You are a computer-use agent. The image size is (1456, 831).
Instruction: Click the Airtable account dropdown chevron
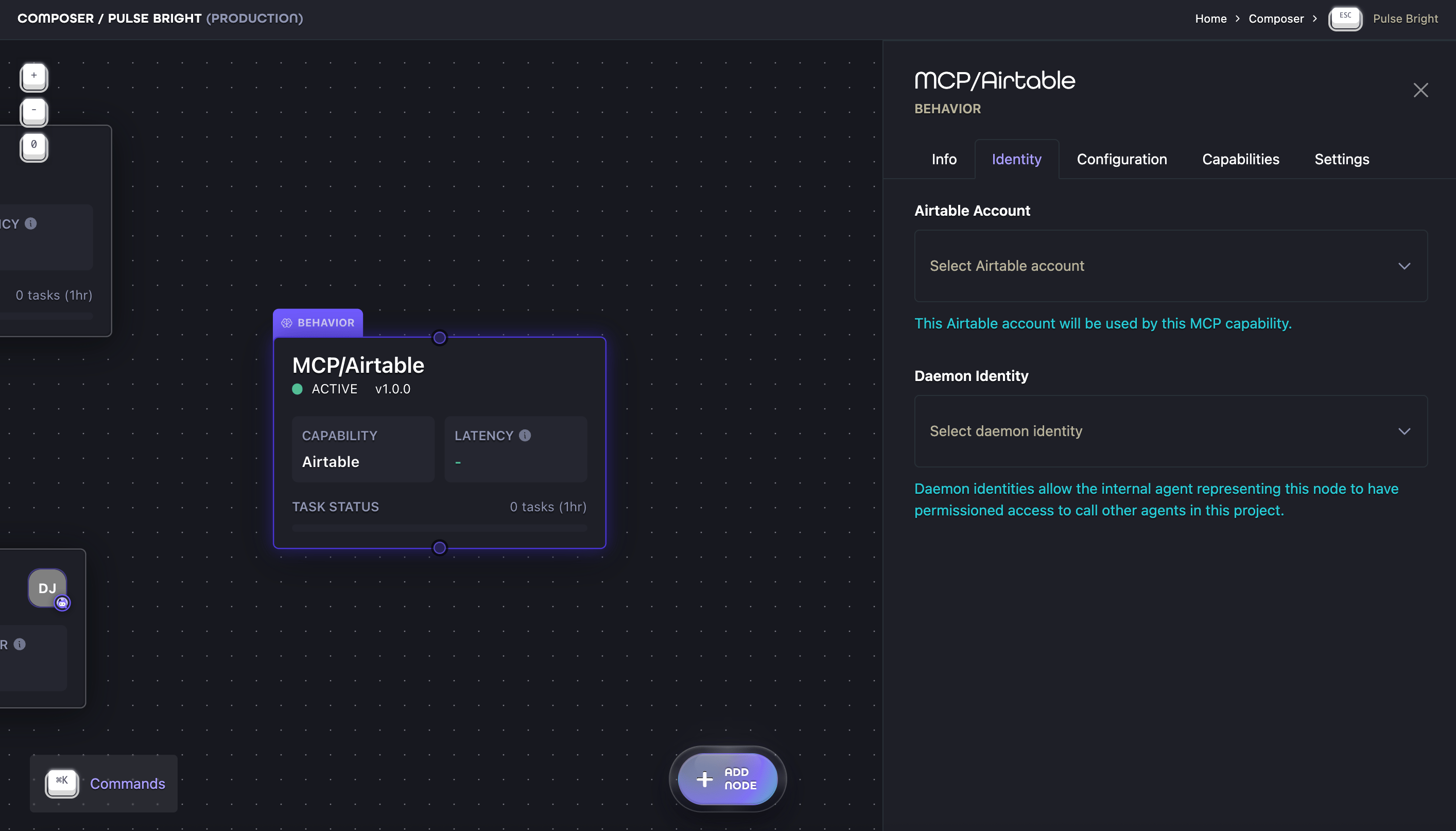coord(1404,266)
